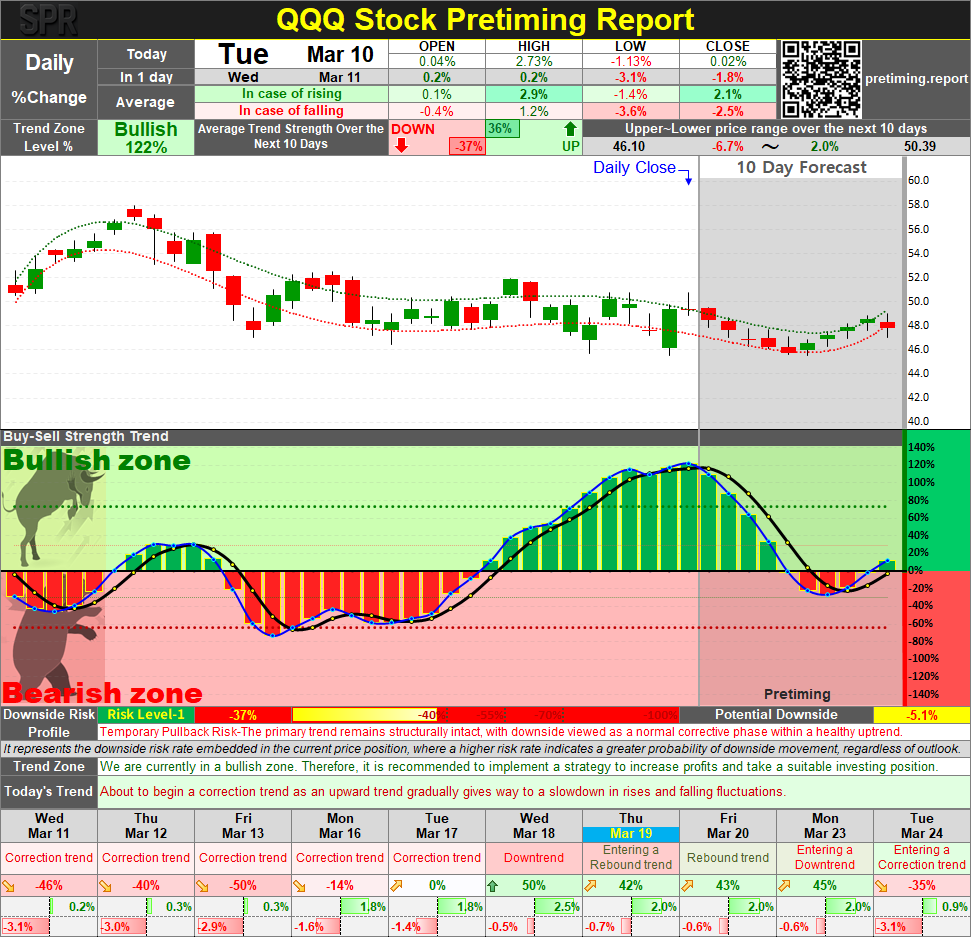Viewport: 971px width, 937px height.
Task: Click 'Entering a Correction trend' for Mar 24
Action: (921, 858)
